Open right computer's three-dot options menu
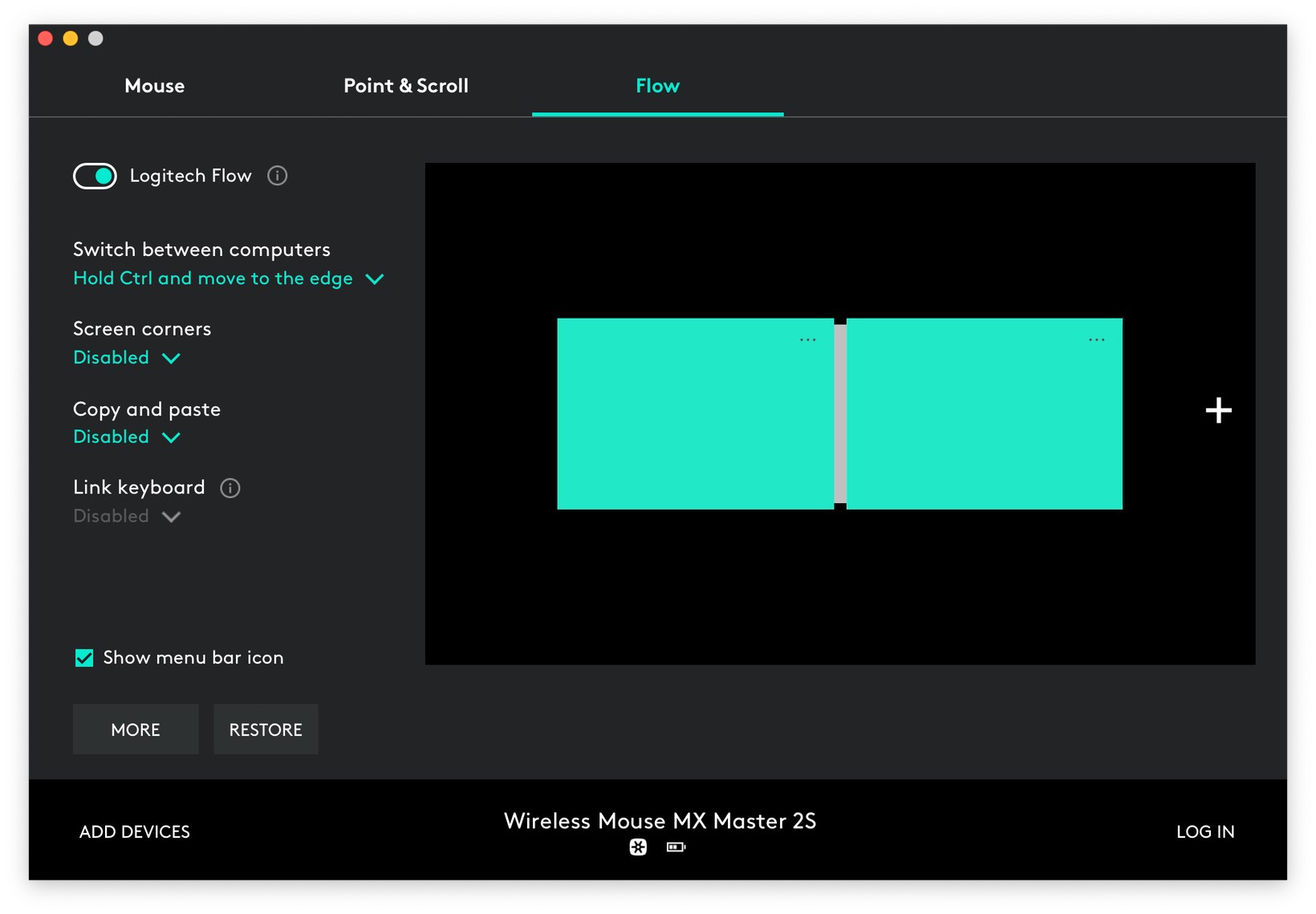This screenshot has height=914, width=1316. point(1096,340)
